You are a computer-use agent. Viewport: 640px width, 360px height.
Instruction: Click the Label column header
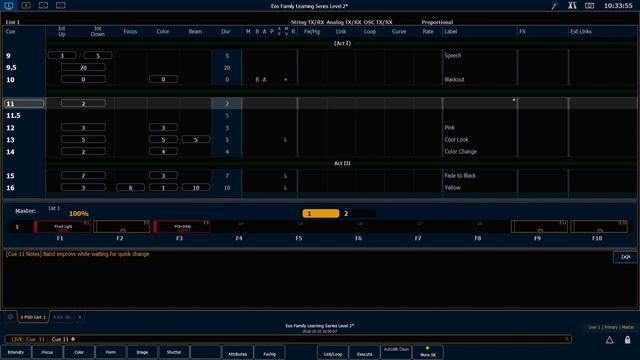click(451, 31)
